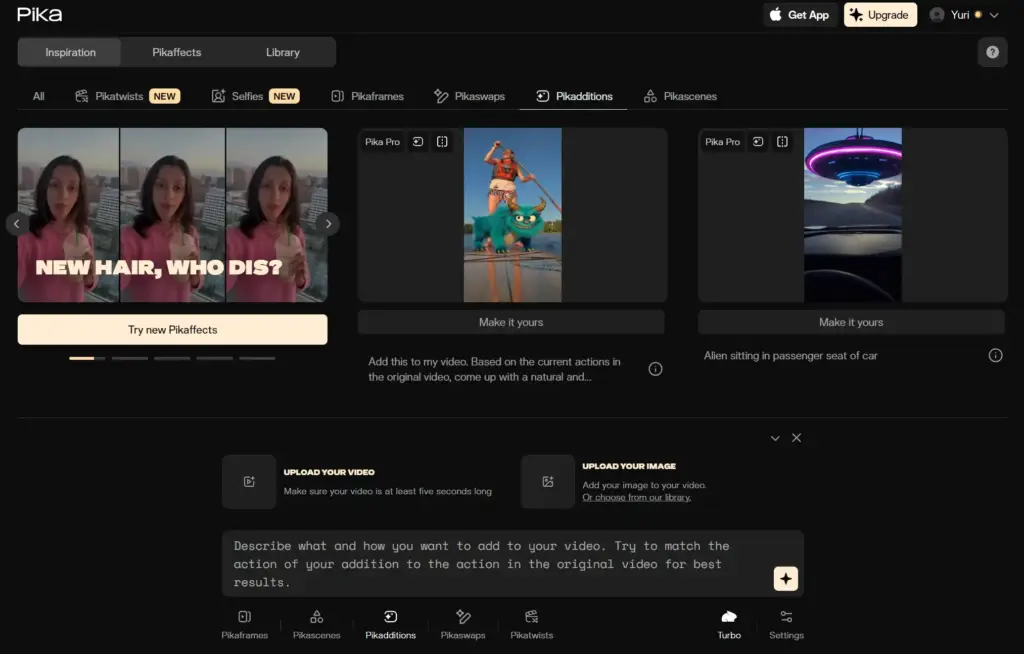The image size is (1024, 654).
Task: Click the upload image icon box
Action: coord(547,482)
